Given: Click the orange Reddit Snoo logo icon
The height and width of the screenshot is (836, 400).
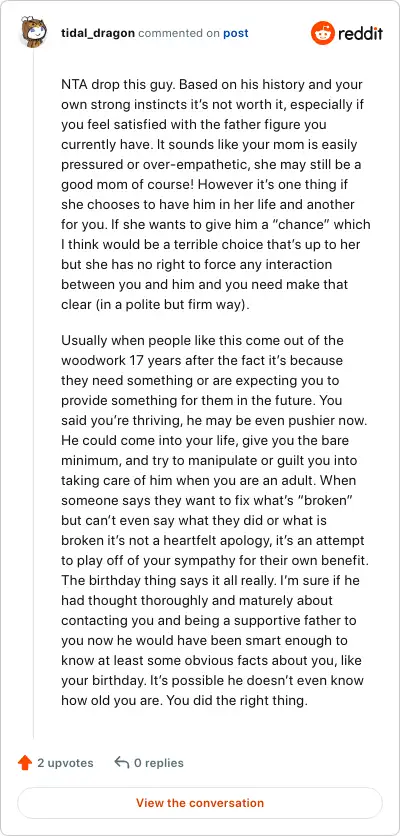Looking at the screenshot, I should click(323, 33).
